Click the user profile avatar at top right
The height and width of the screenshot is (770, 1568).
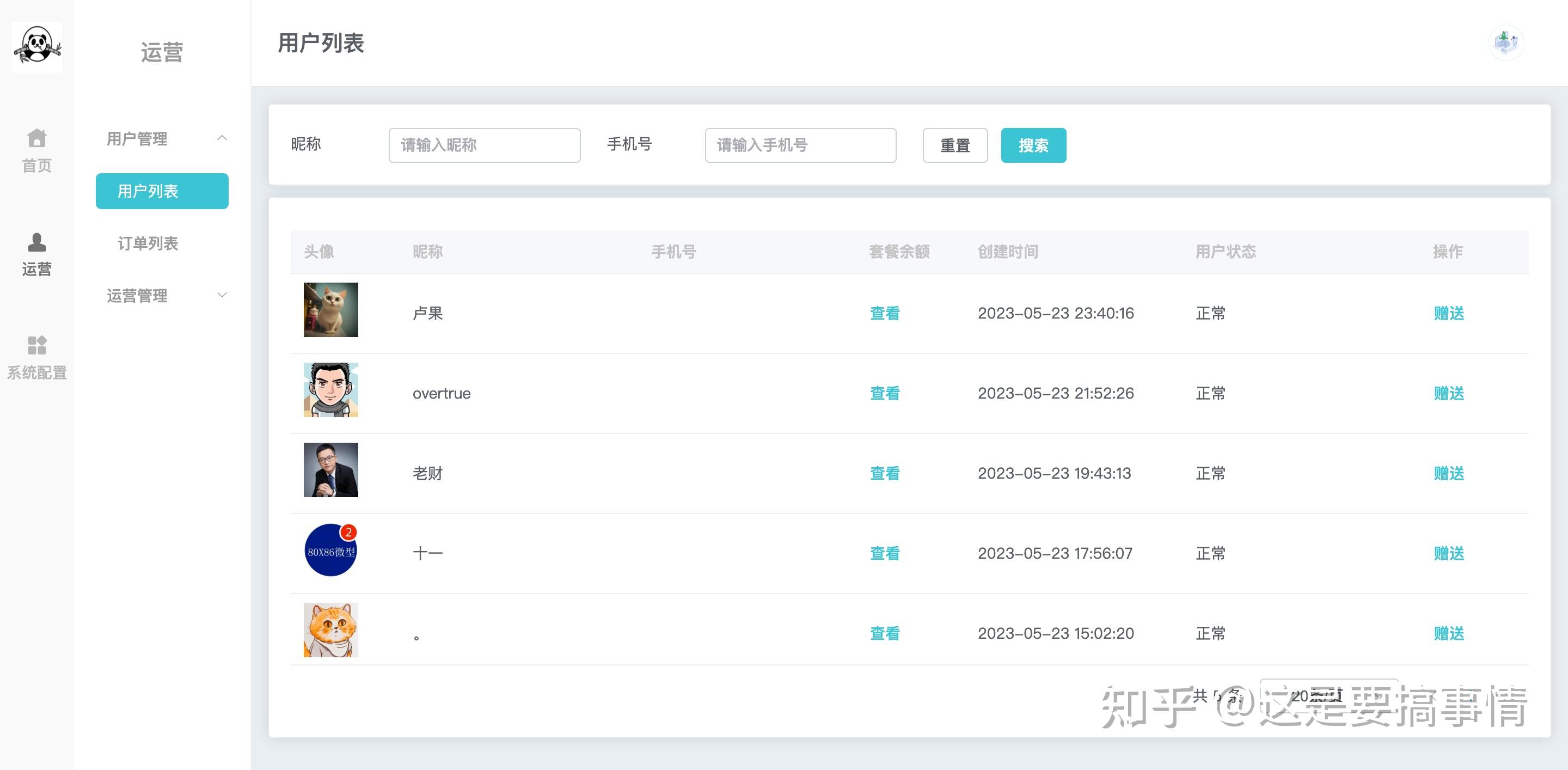[1505, 43]
